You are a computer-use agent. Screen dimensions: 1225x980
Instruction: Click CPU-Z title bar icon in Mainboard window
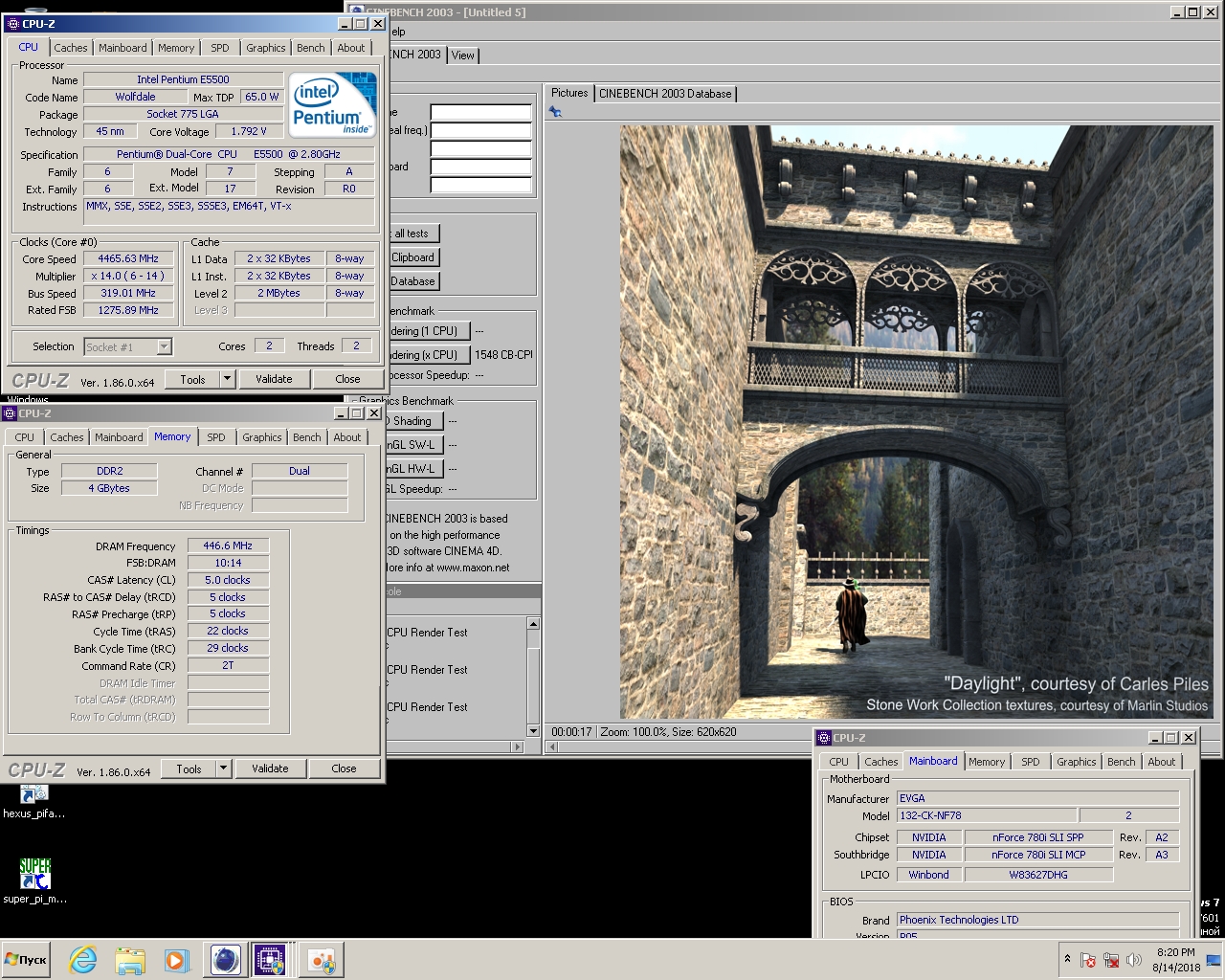click(824, 738)
